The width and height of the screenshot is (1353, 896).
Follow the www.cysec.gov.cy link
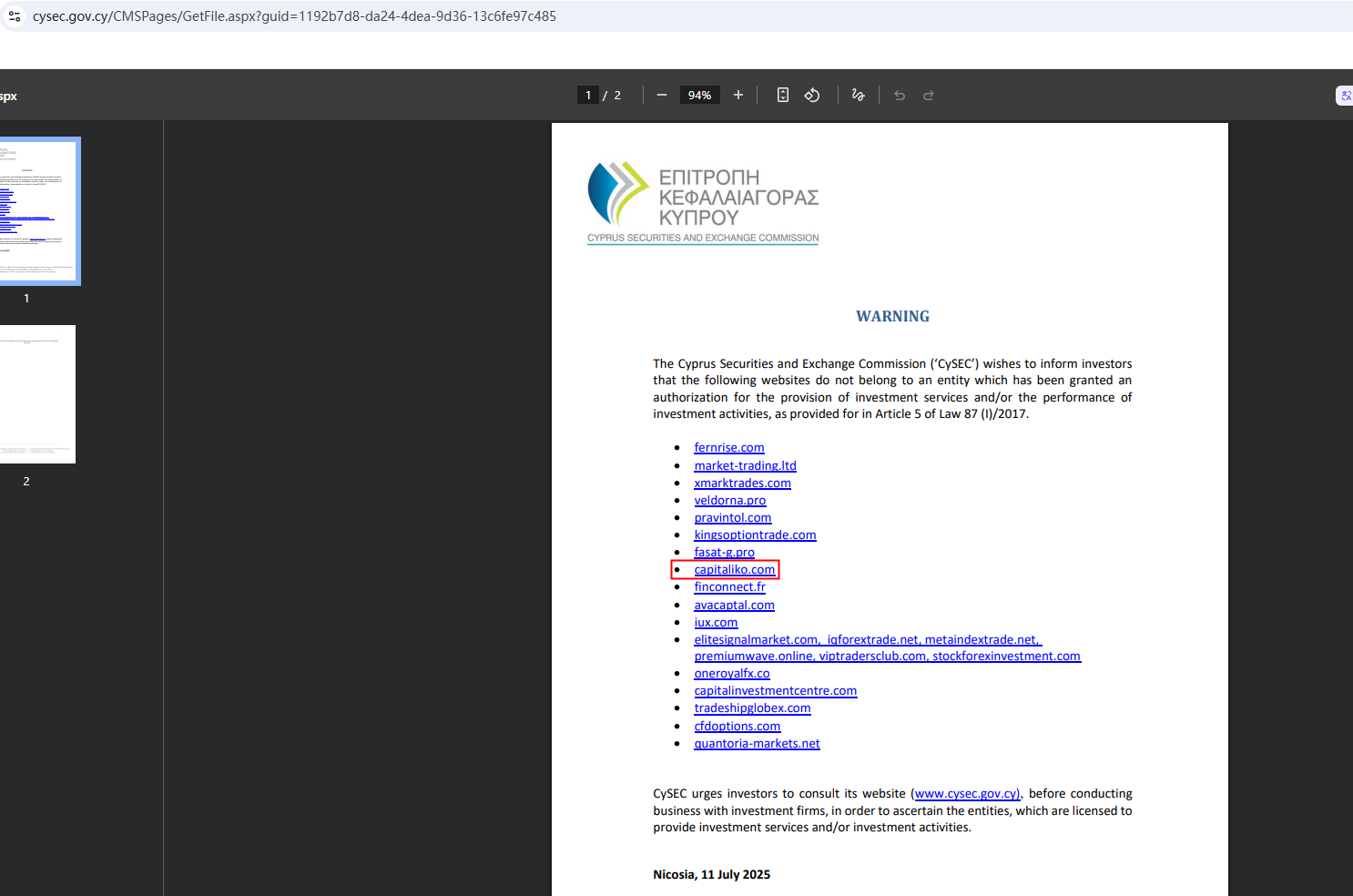(x=965, y=794)
